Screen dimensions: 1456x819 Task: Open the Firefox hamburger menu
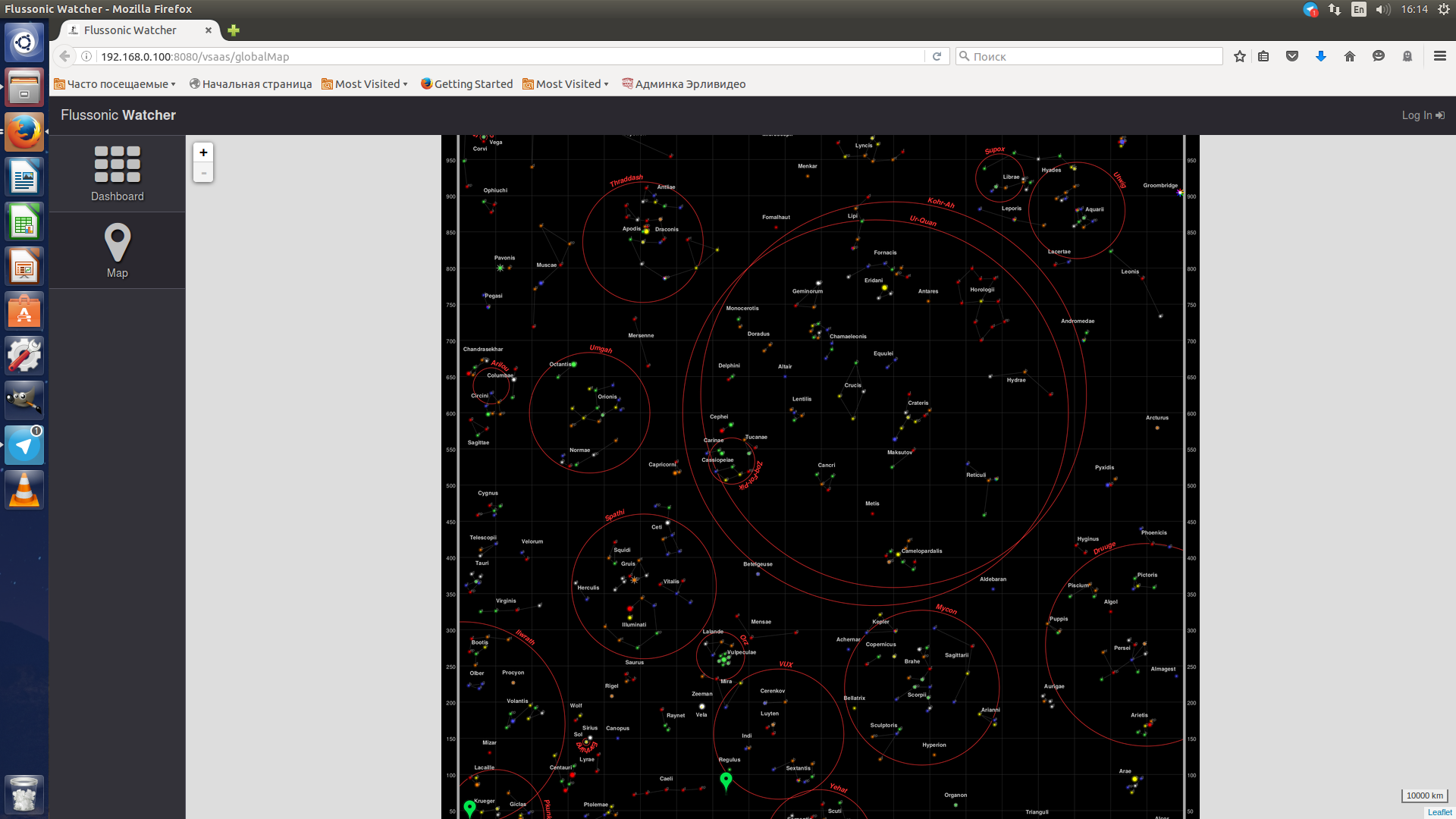coord(1440,56)
